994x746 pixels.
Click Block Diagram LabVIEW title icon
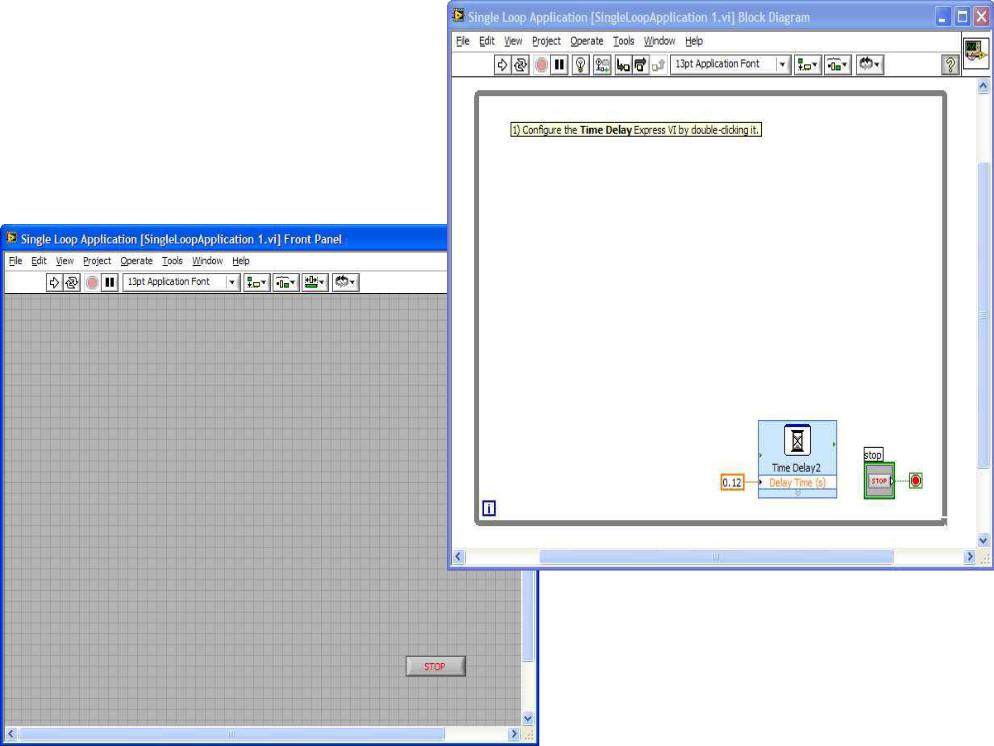[458, 16]
